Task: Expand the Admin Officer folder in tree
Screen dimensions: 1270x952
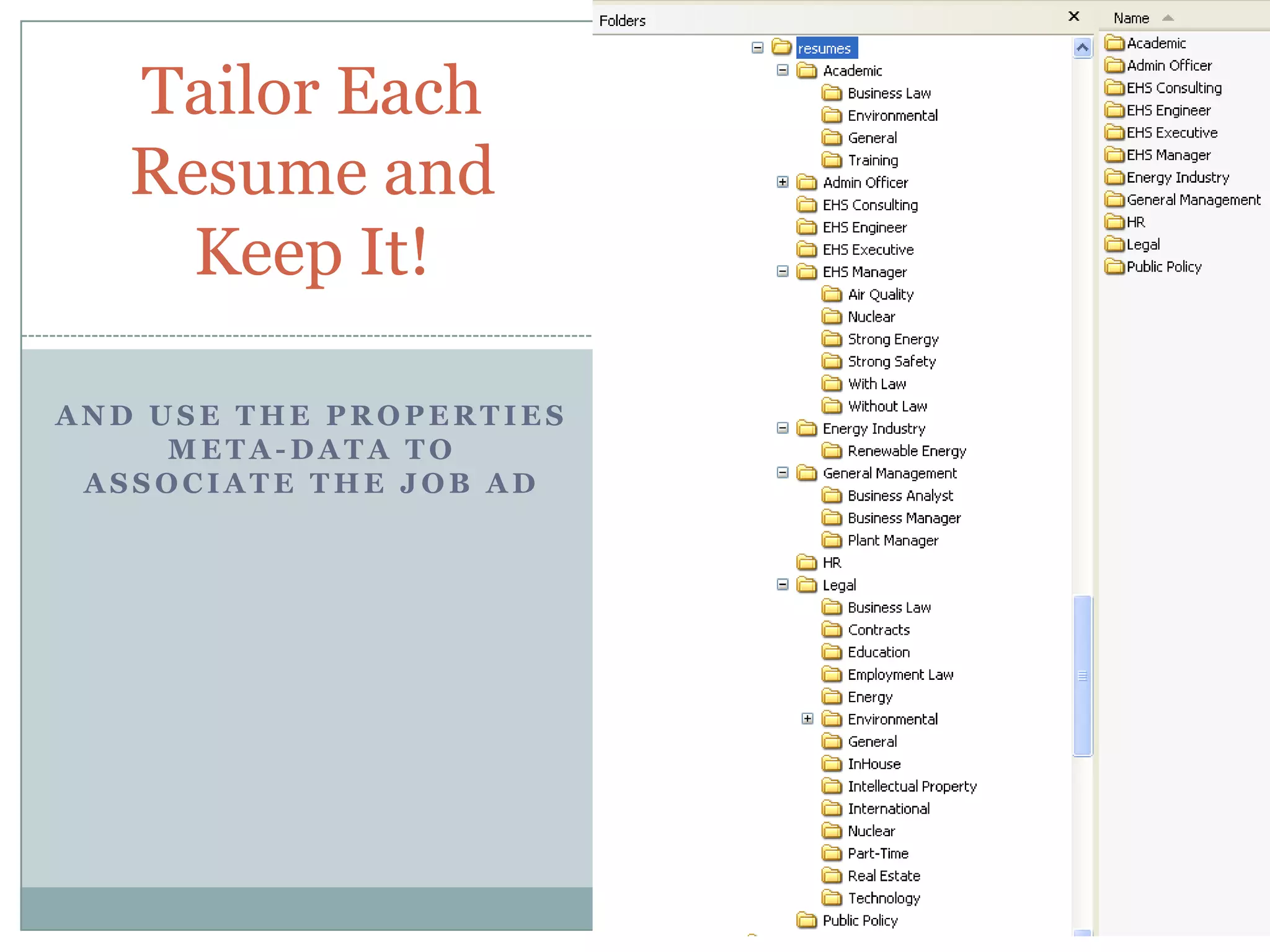Action: tap(783, 182)
